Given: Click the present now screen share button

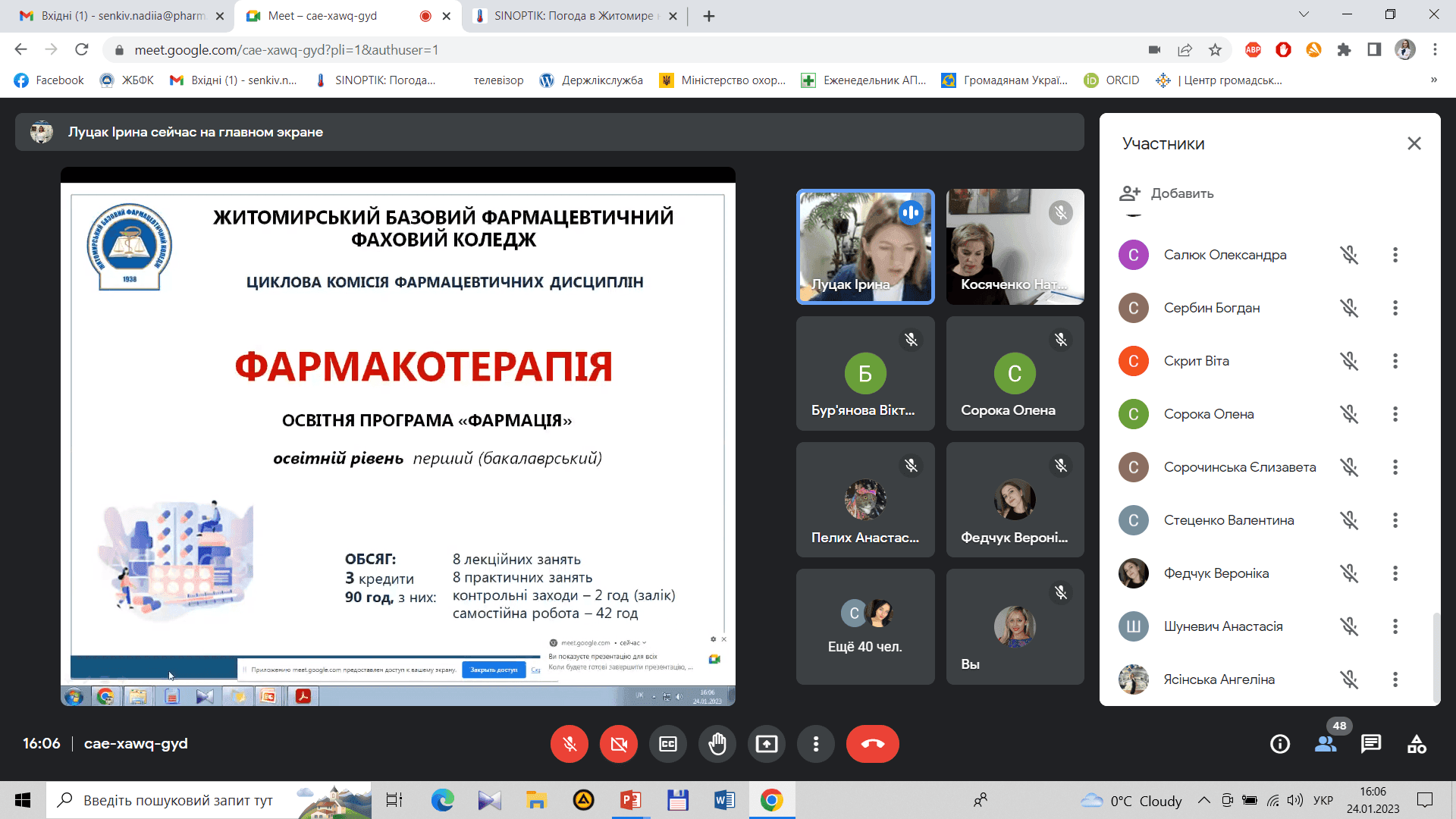Looking at the screenshot, I should pyautogui.click(x=767, y=744).
